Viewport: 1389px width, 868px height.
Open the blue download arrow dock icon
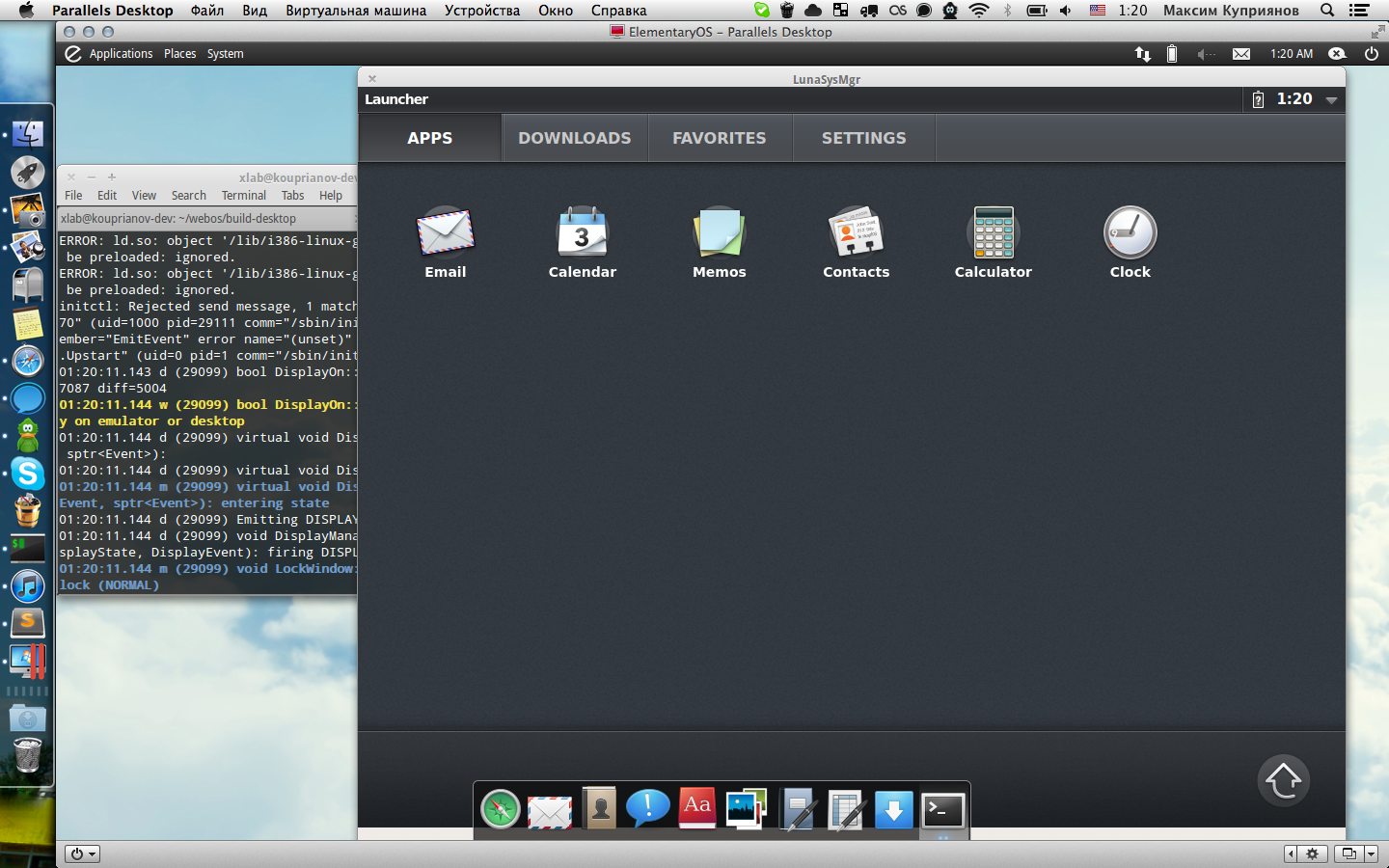click(x=893, y=810)
